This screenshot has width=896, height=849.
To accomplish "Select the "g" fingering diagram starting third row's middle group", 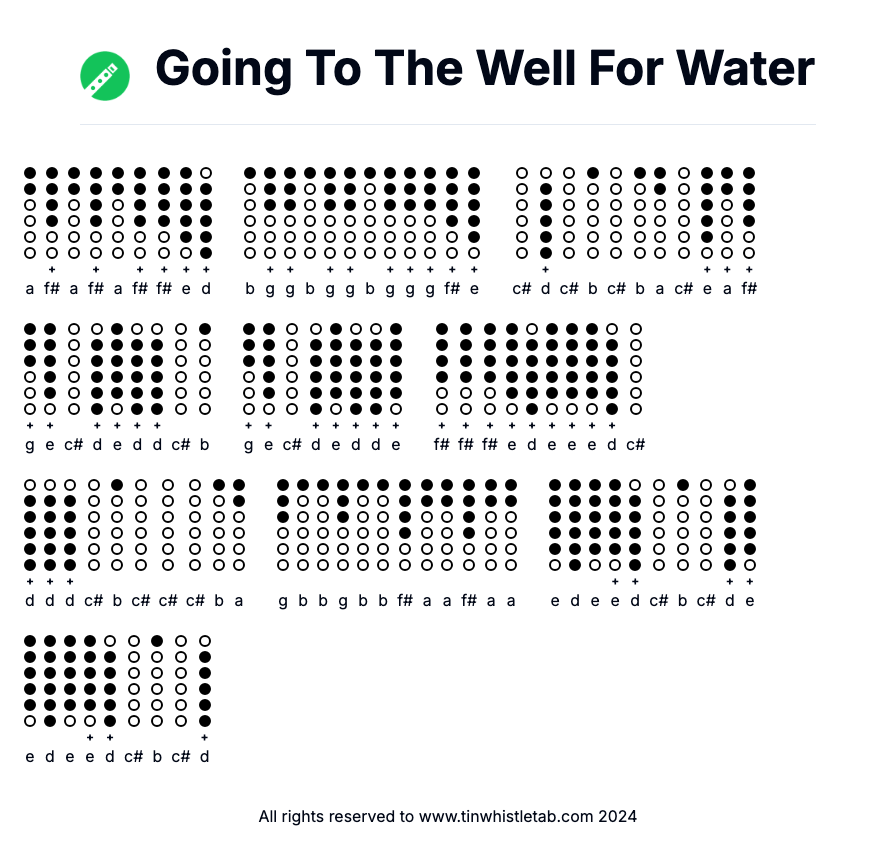I will coord(283,524).
